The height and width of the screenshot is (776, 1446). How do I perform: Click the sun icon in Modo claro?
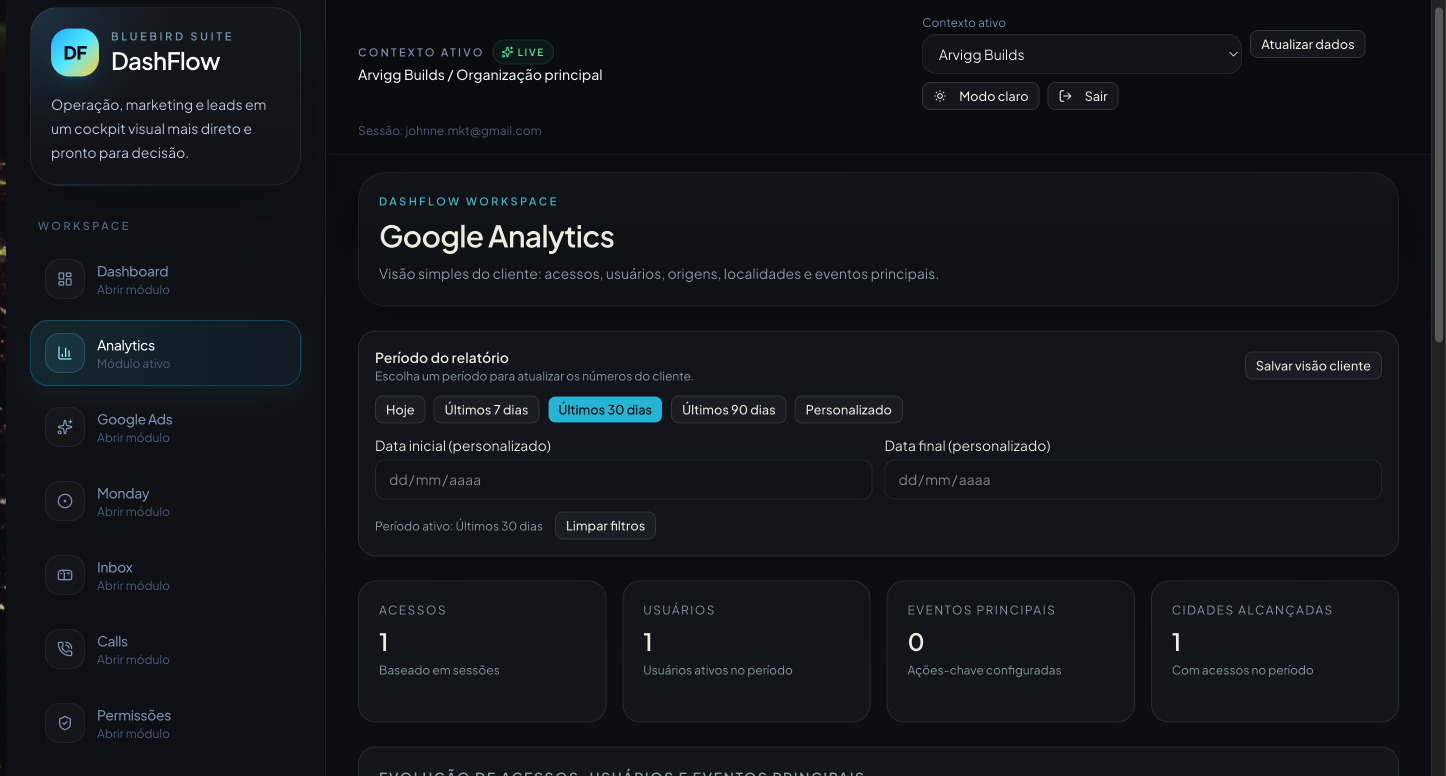click(x=940, y=97)
